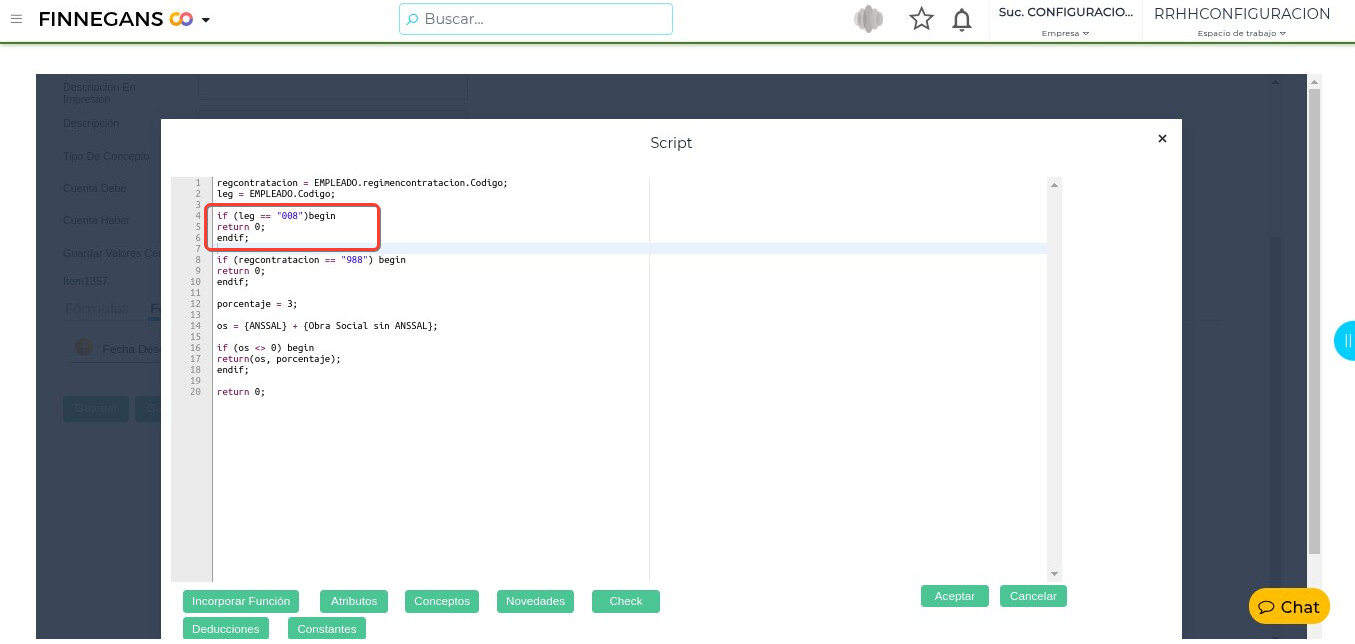Image resolution: width=1355 pixels, height=644 pixels.
Task: Click line 'if (os <> 0) begin'
Action: coord(265,348)
